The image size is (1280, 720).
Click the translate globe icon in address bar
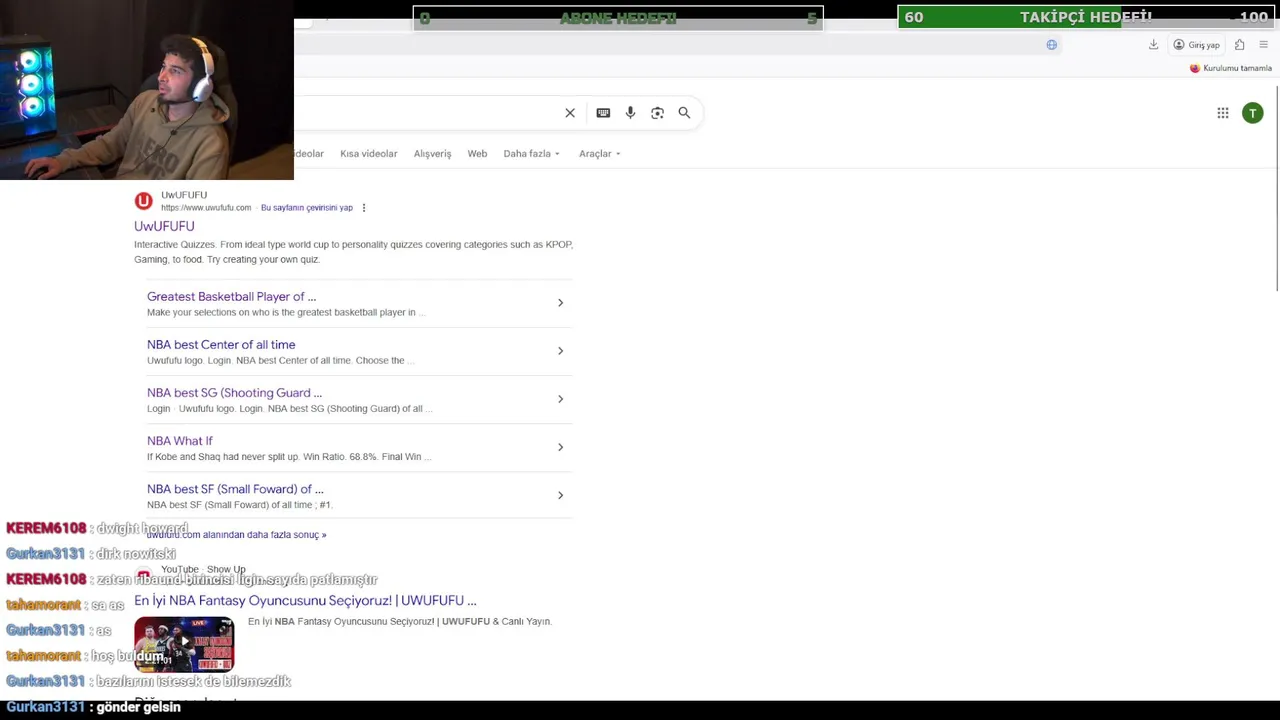pos(1051,45)
